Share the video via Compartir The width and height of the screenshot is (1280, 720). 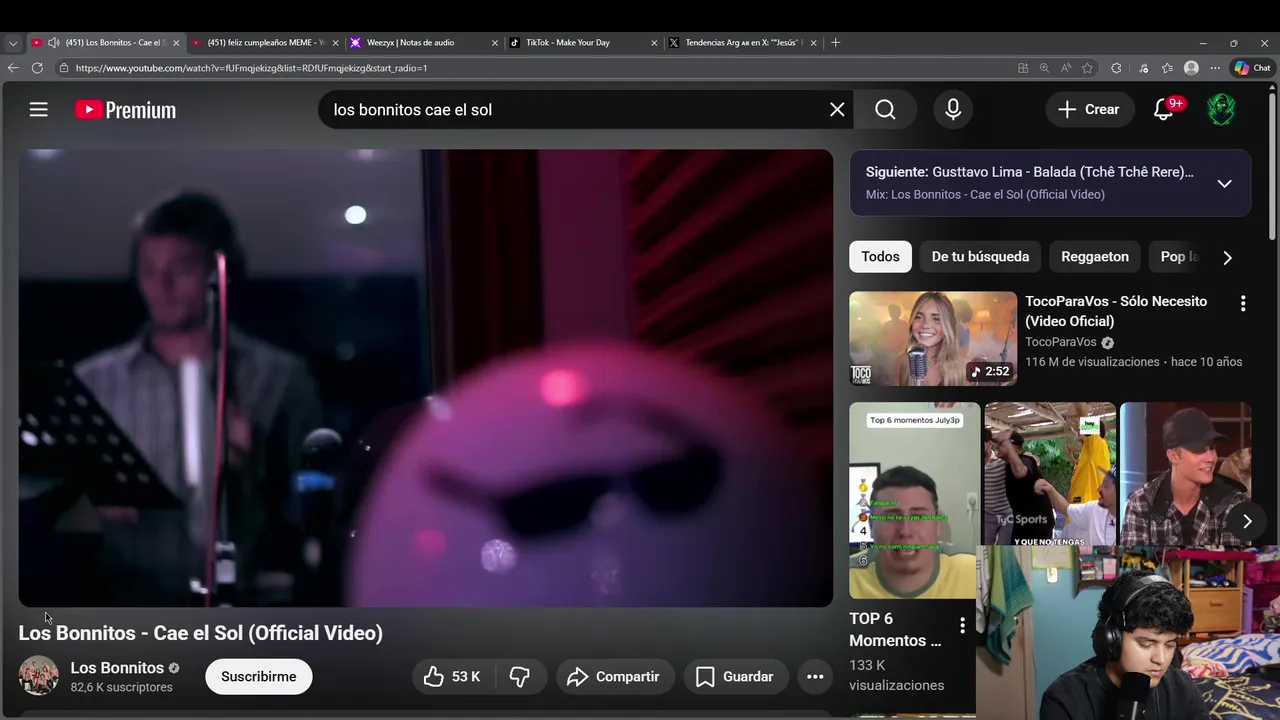615,677
